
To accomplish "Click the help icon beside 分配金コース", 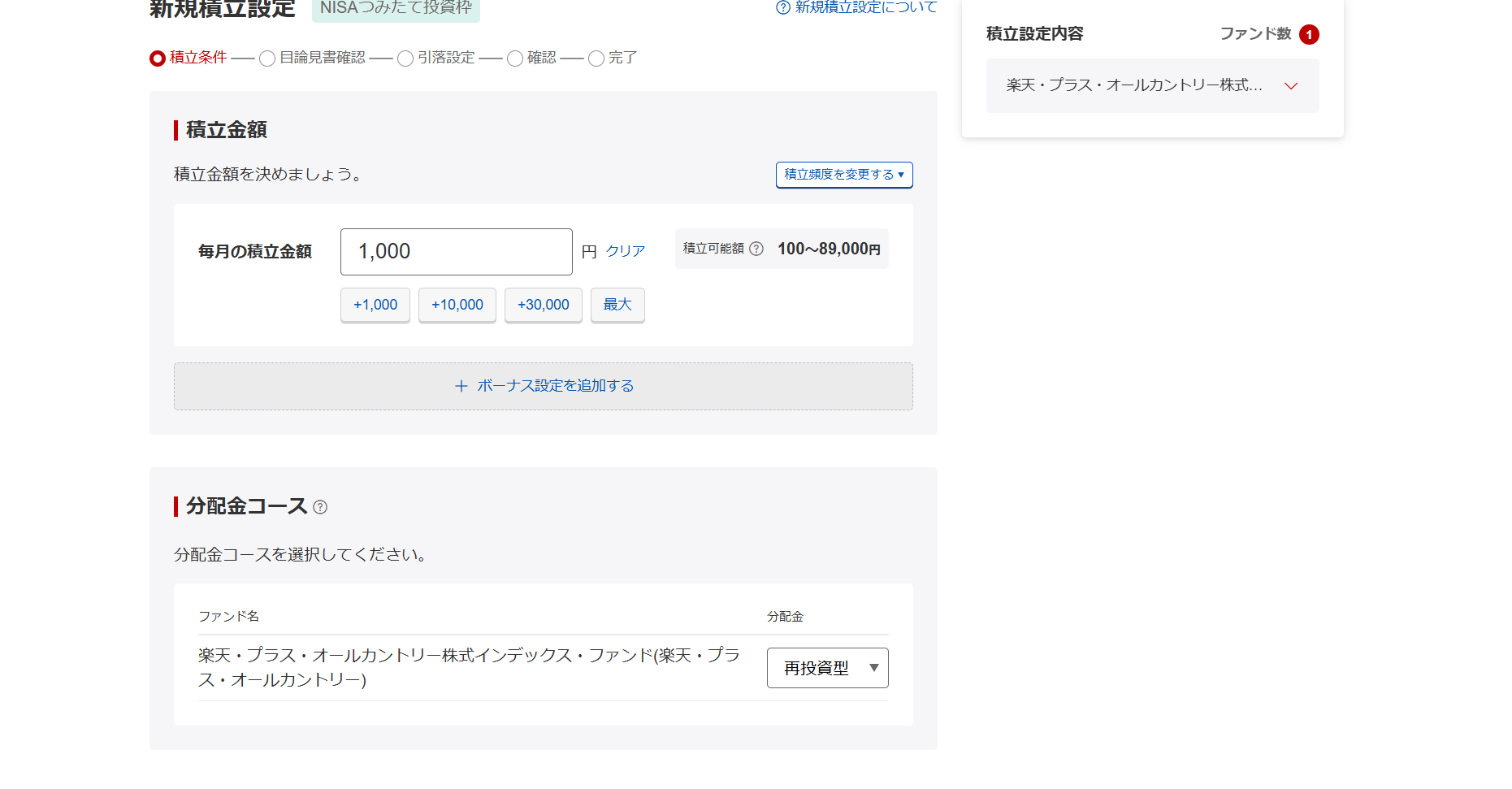I will tap(320, 507).
